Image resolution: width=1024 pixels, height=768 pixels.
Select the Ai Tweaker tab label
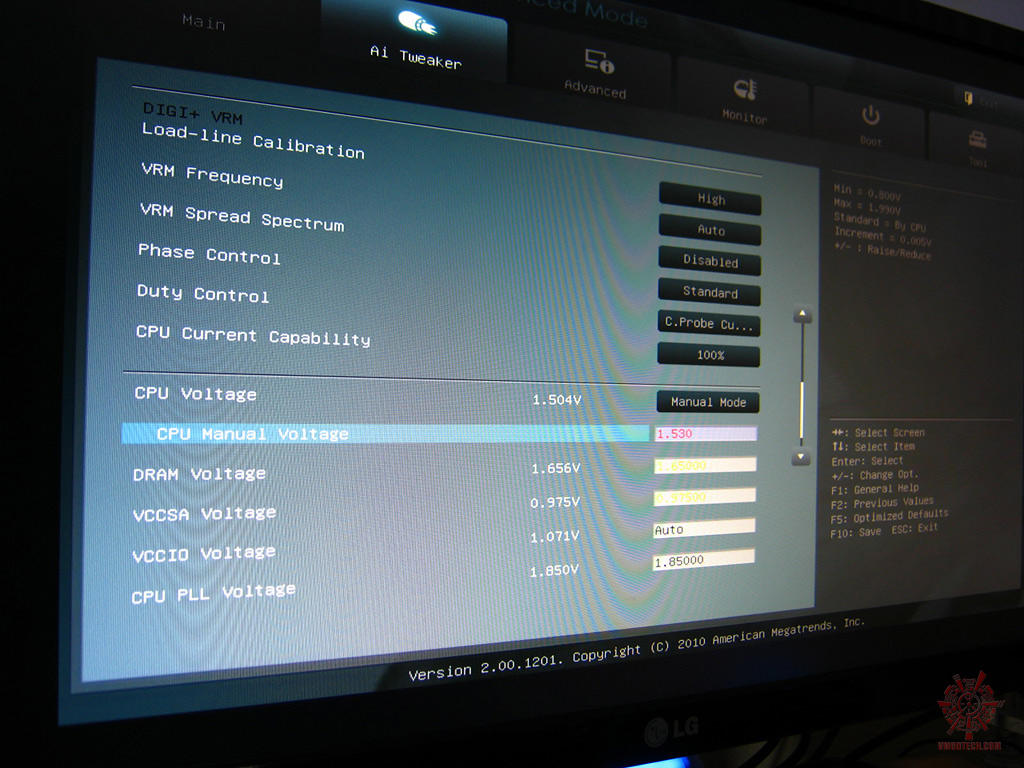[416, 57]
